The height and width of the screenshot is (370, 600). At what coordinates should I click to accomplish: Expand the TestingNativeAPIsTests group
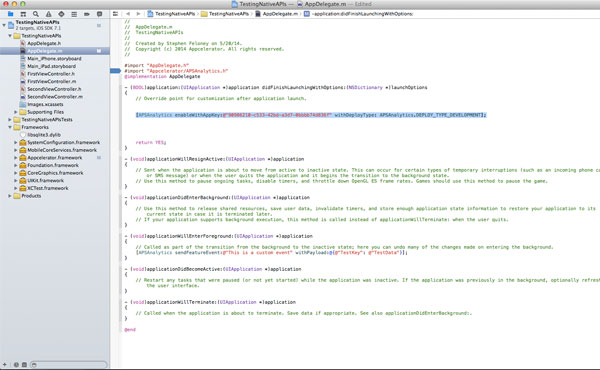coord(10,120)
